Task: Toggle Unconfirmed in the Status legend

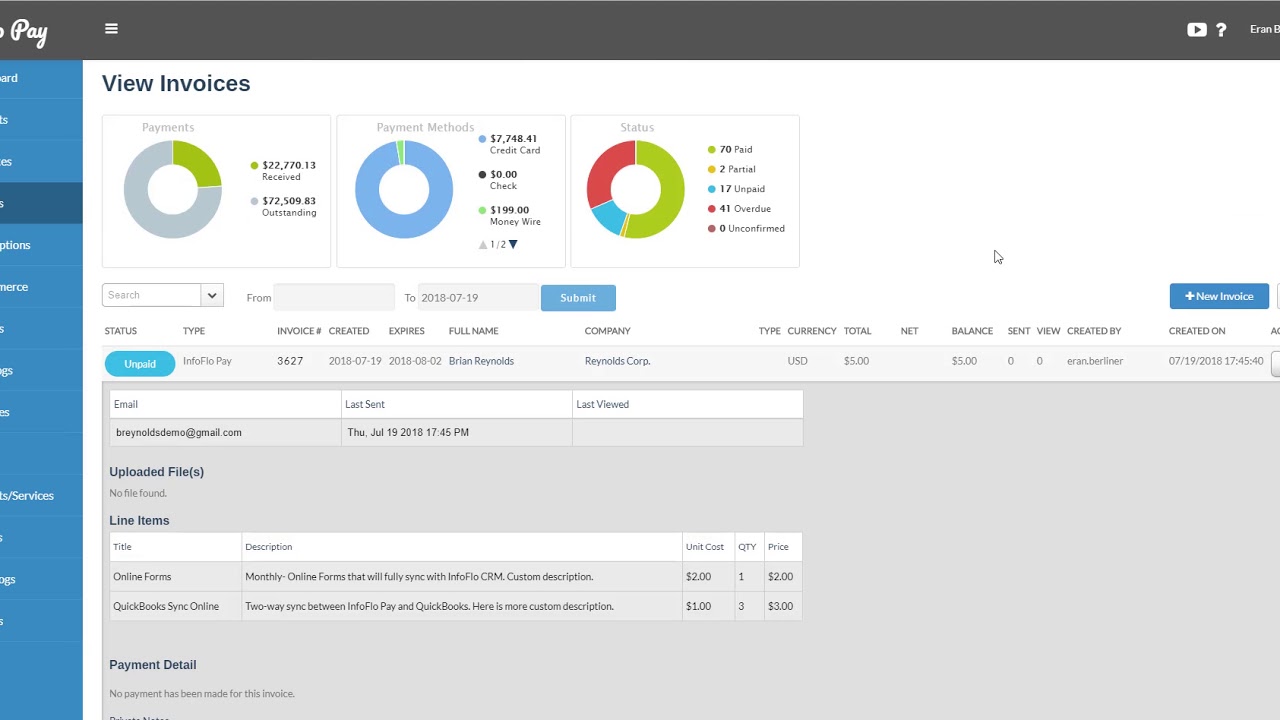Action: coord(746,229)
